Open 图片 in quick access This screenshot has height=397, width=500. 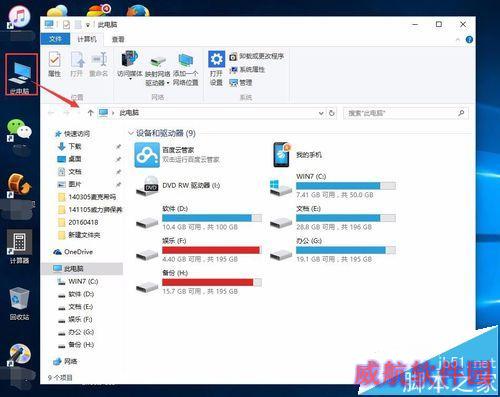tap(69, 184)
